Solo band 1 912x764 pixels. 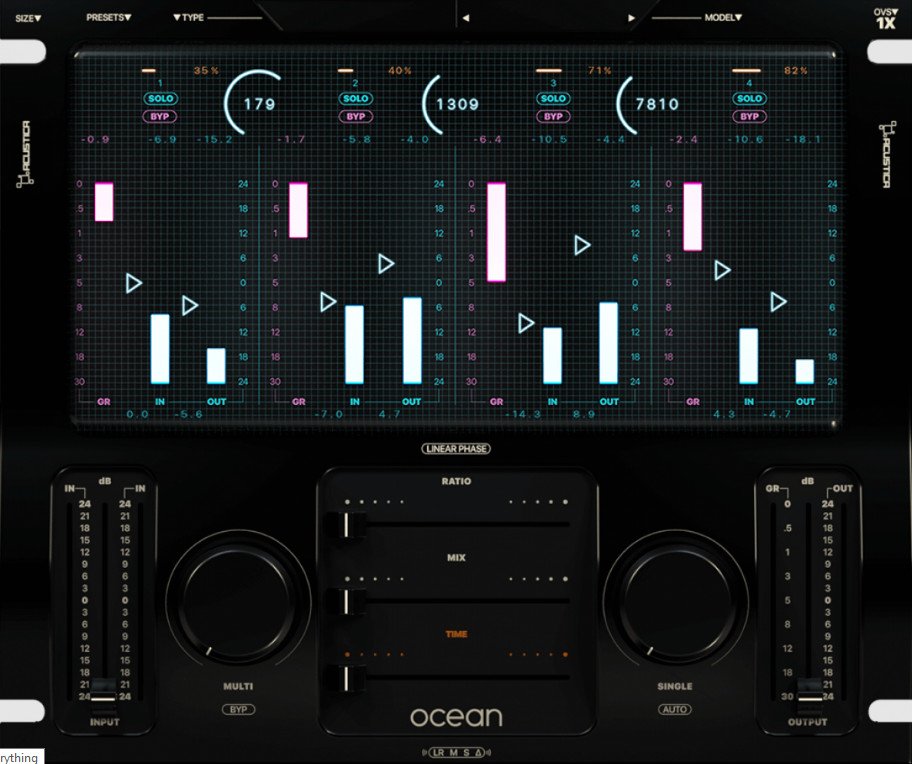tap(161, 99)
